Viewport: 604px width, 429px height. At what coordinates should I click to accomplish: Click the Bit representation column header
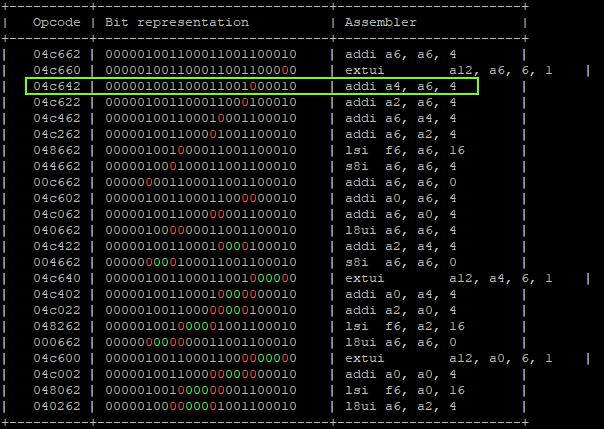pyautogui.click(x=176, y=21)
